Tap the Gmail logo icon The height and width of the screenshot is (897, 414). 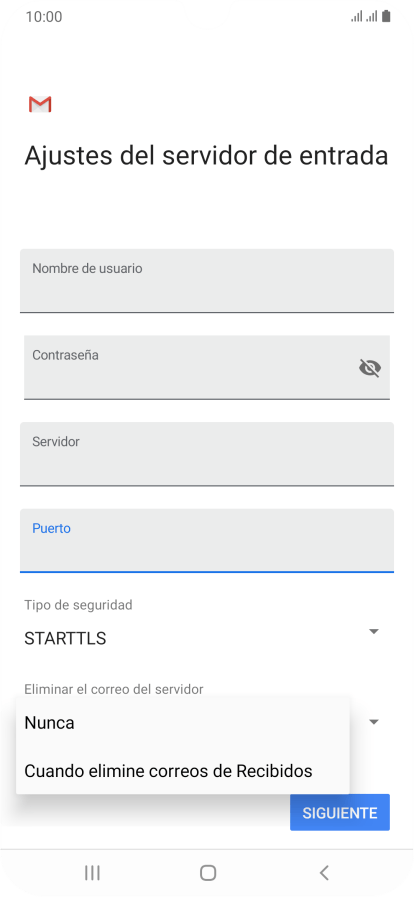pyautogui.click(x=40, y=104)
